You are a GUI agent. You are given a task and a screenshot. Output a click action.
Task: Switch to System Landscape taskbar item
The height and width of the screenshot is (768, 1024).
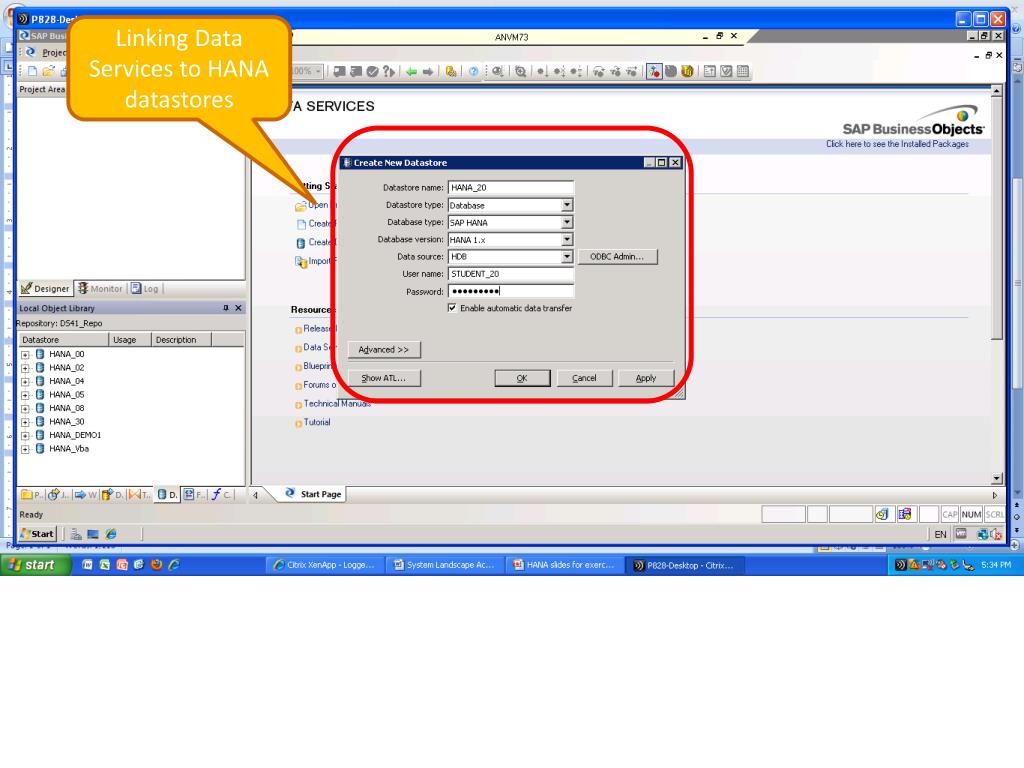click(444, 565)
